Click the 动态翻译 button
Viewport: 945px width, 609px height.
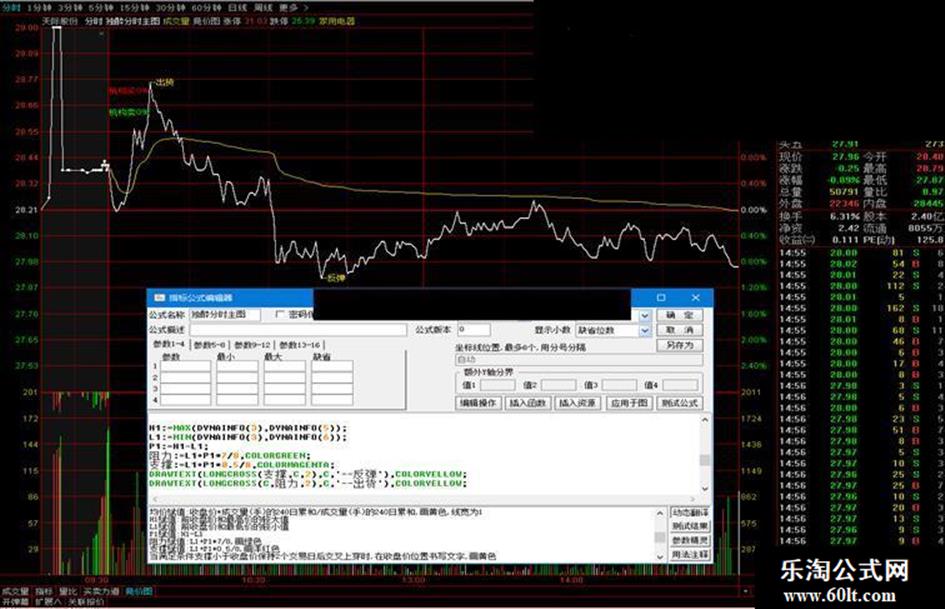[x=690, y=512]
